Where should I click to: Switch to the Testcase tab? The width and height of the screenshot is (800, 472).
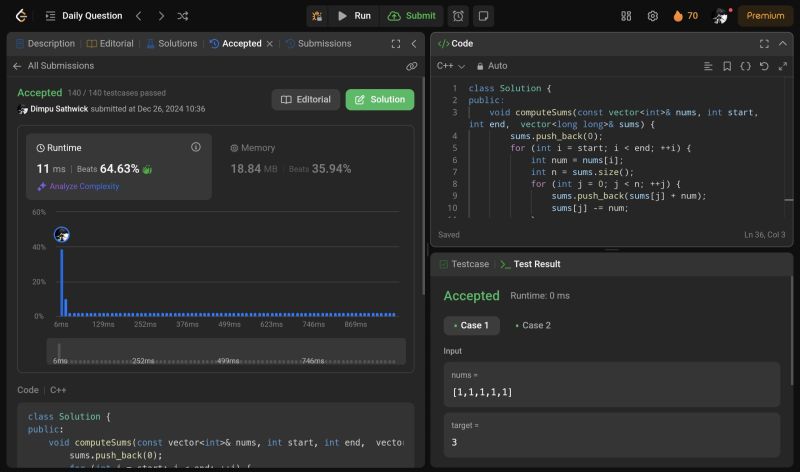click(464, 264)
